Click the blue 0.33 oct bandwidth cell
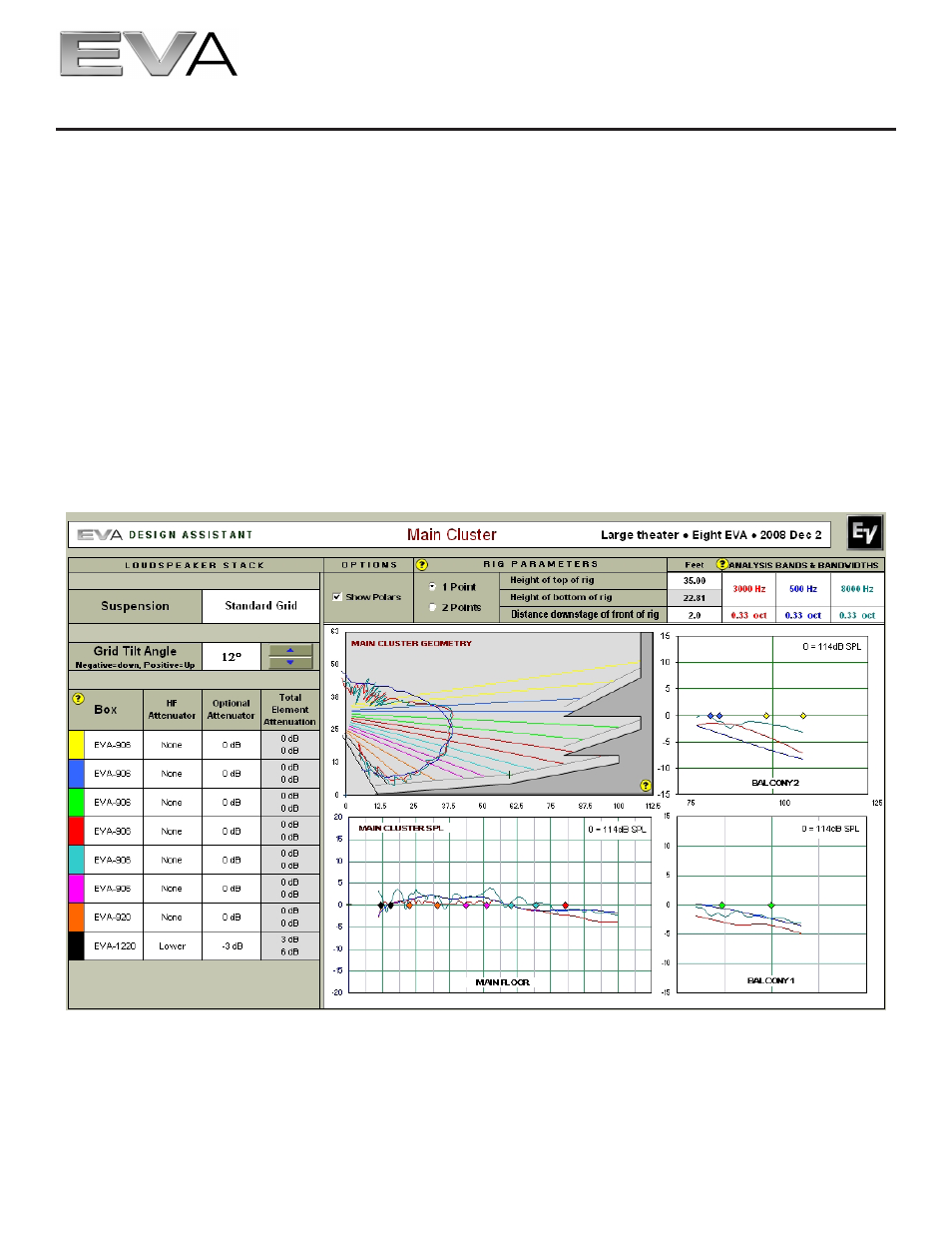Image resolution: width=952 pixels, height=1233 pixels. [x=803, y=615]
